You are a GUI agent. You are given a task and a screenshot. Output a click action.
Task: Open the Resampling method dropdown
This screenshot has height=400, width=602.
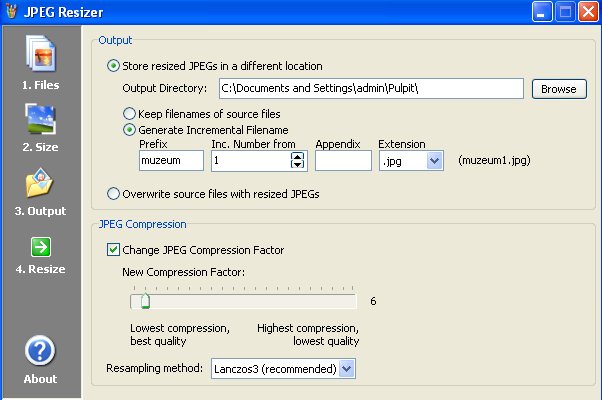pyautogui.click(x=346, y=369)
